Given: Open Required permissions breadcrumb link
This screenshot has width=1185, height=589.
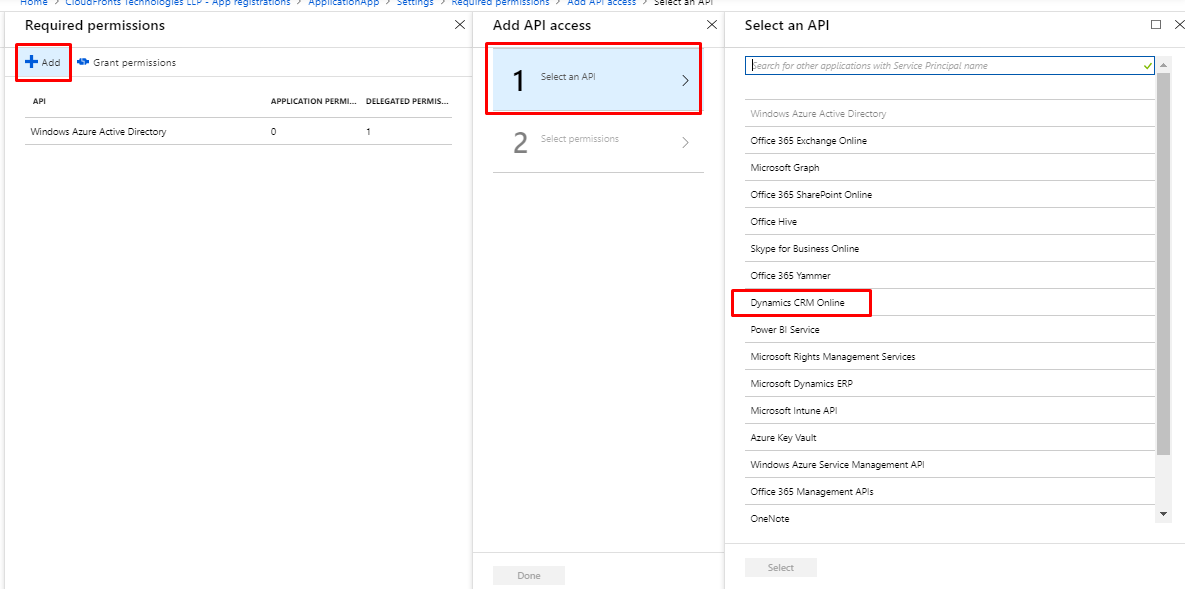Looking at the screenshot, I should point(500,3).
